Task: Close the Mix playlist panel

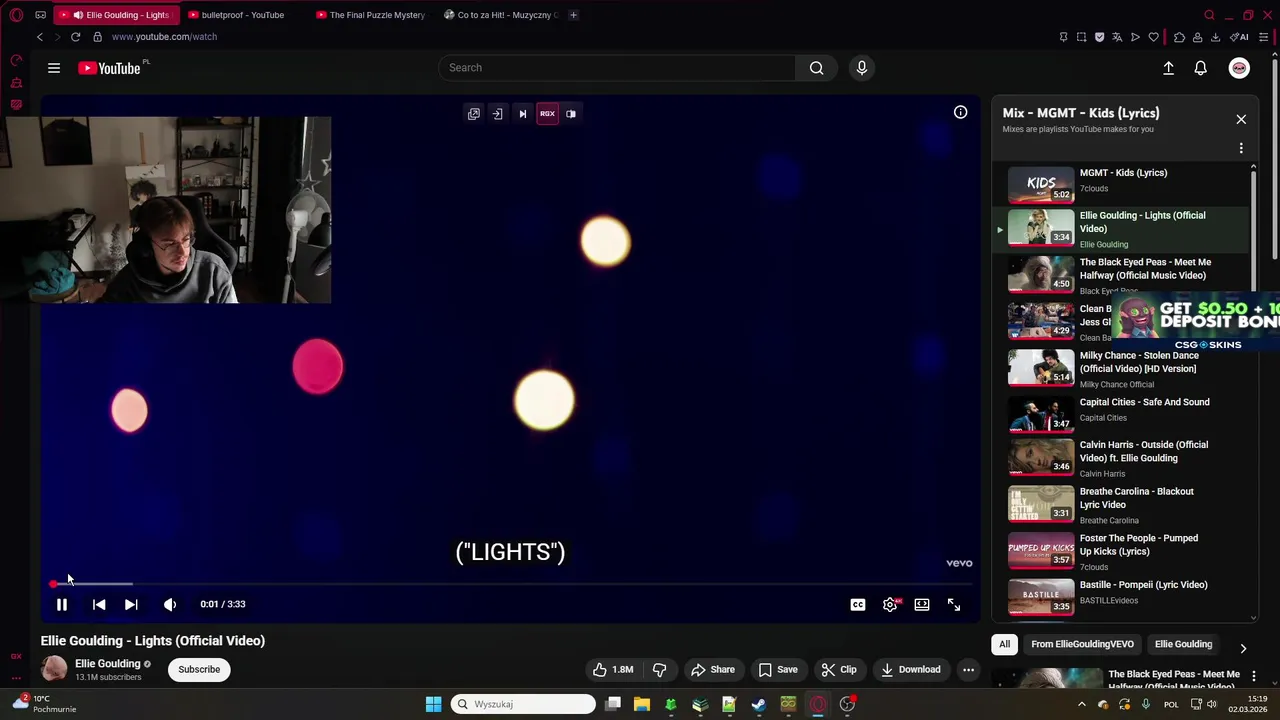Action: [1241, 119]
